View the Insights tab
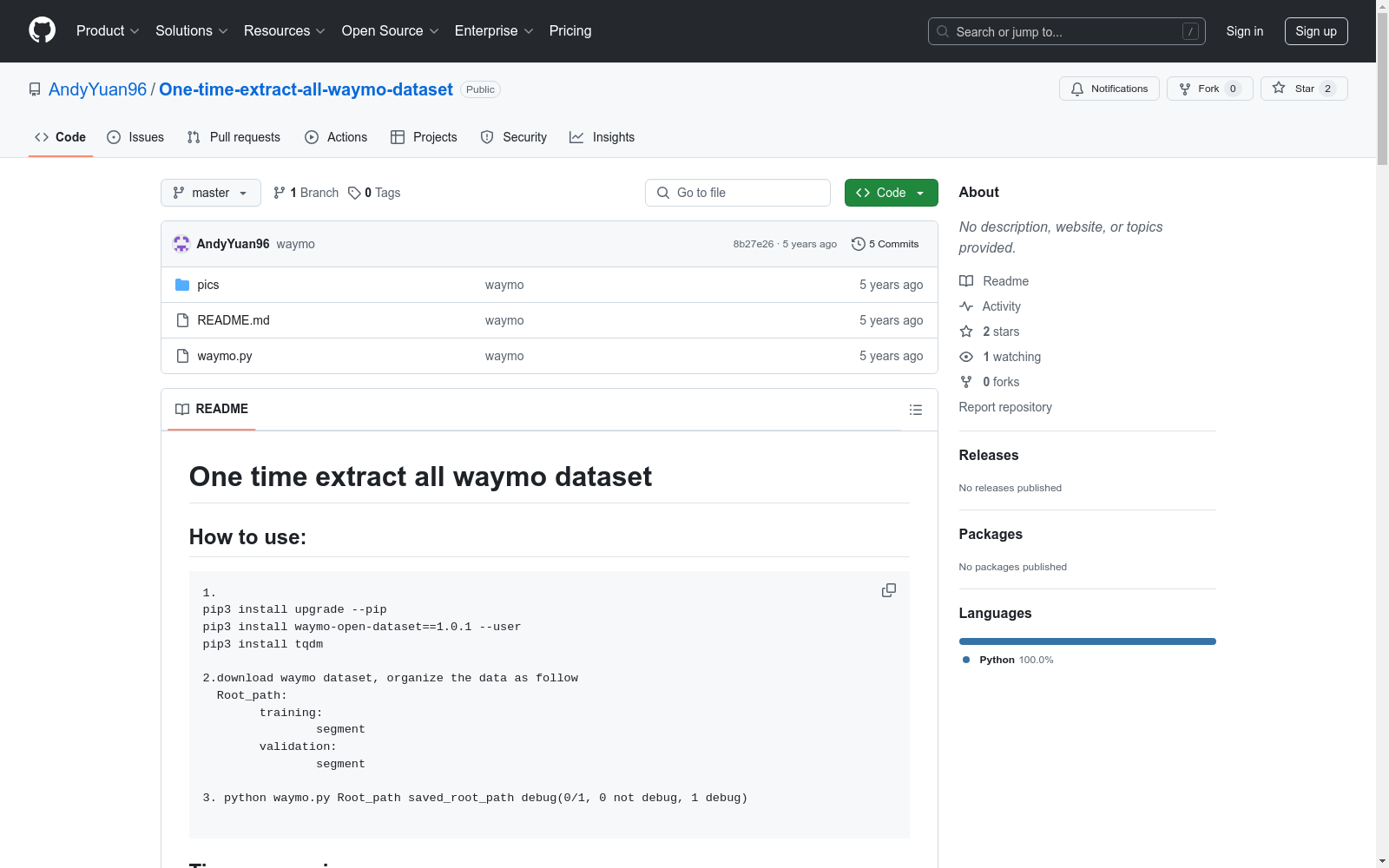 coord(602,137)
